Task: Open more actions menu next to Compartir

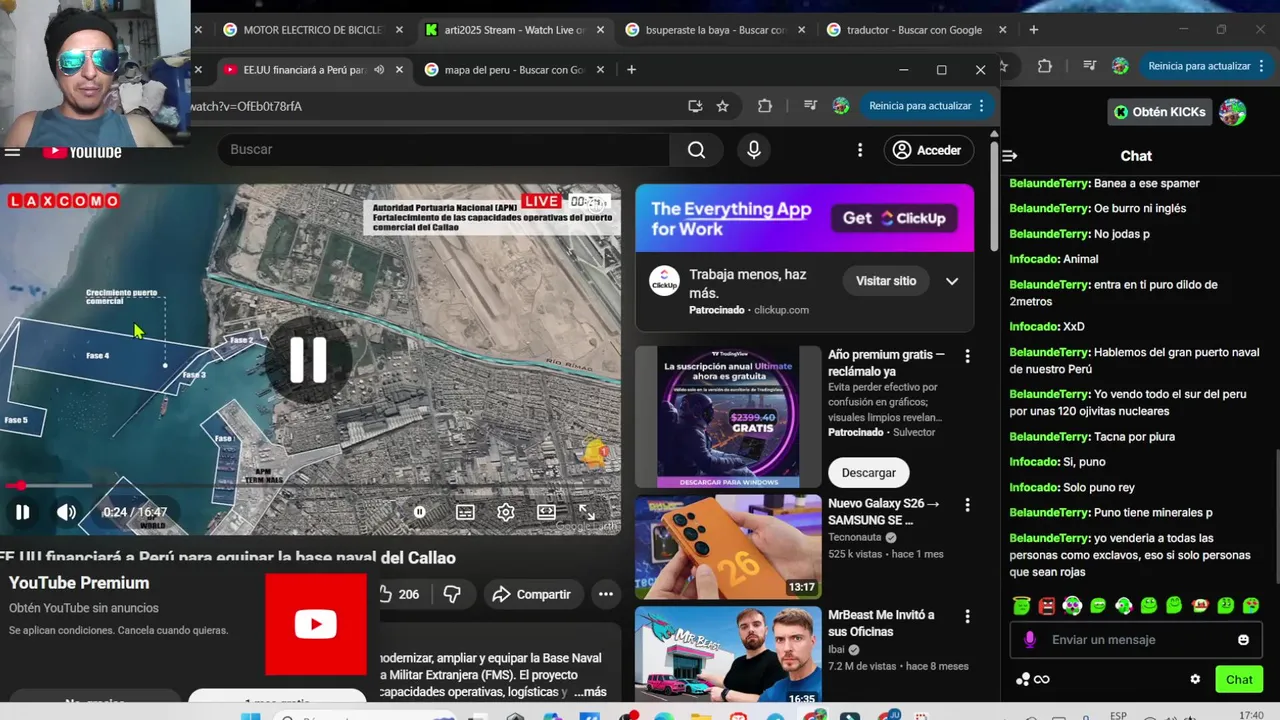Action: pos(605,594)
